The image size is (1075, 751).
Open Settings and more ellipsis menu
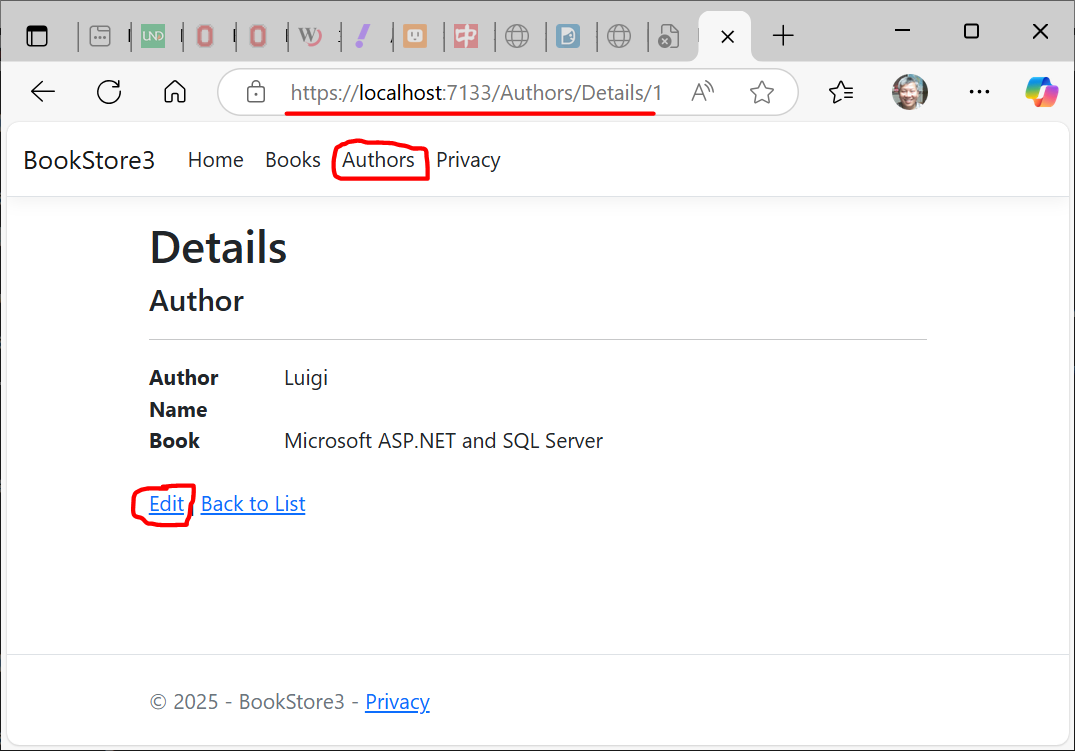(979, 92)
